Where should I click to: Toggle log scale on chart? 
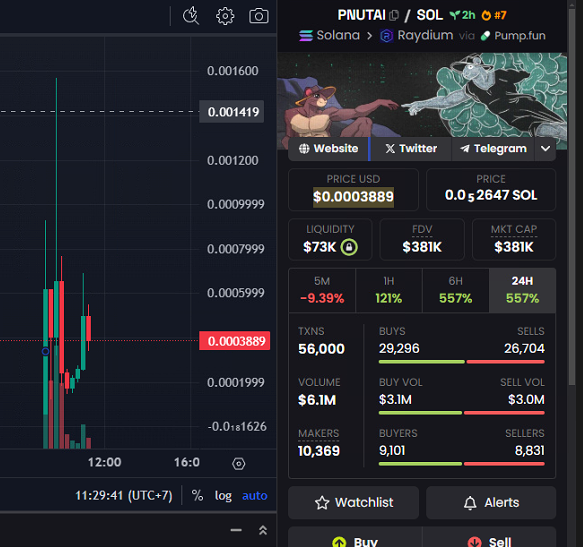tap(223, 495)
